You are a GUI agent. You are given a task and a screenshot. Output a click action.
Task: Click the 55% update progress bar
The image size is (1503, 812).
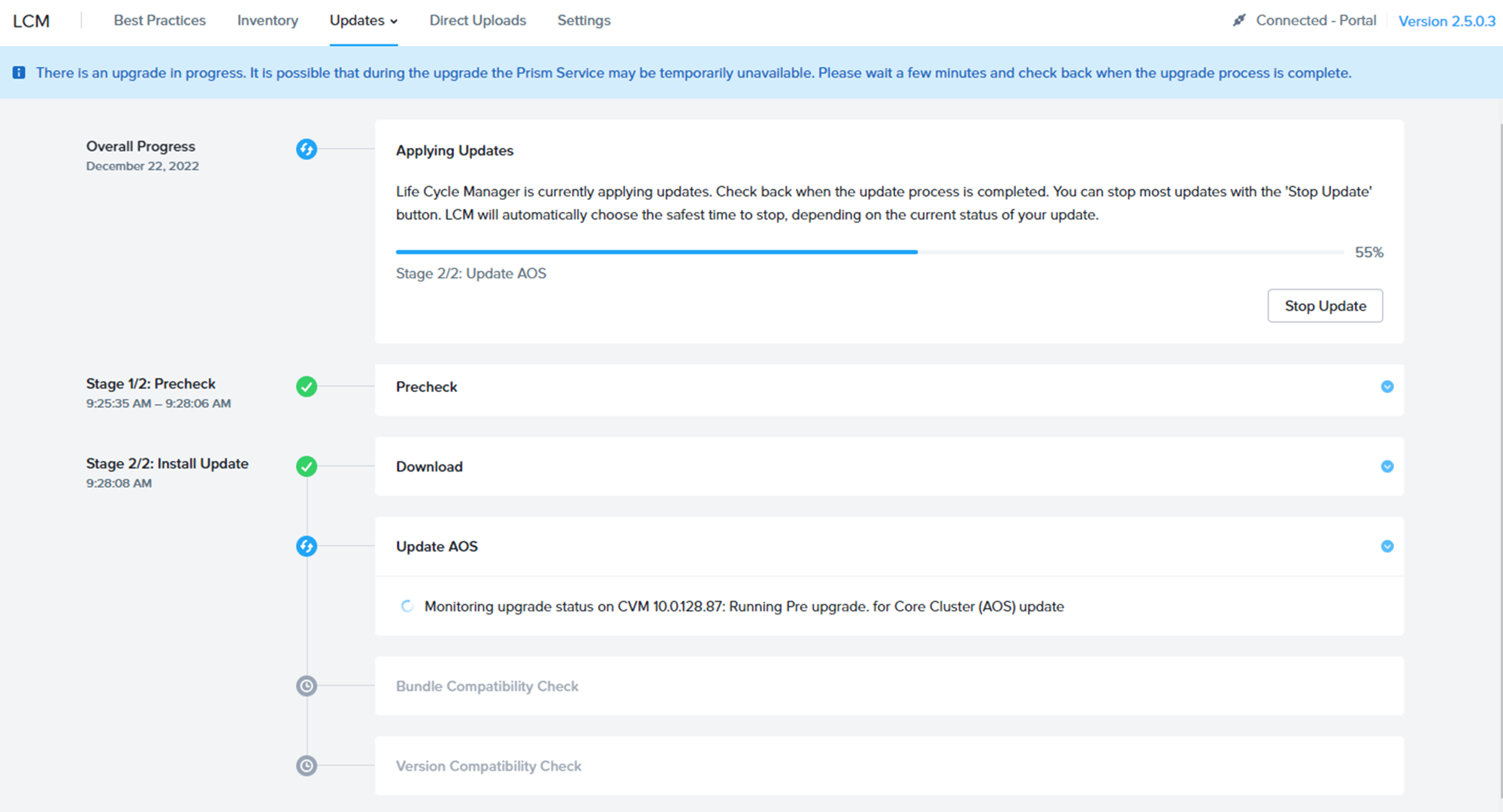[869, 252]
